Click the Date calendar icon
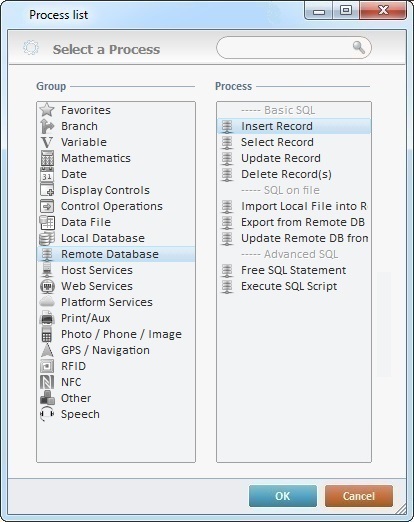The width and height of the screenshot is (414, 522). [x=47, y=174]
